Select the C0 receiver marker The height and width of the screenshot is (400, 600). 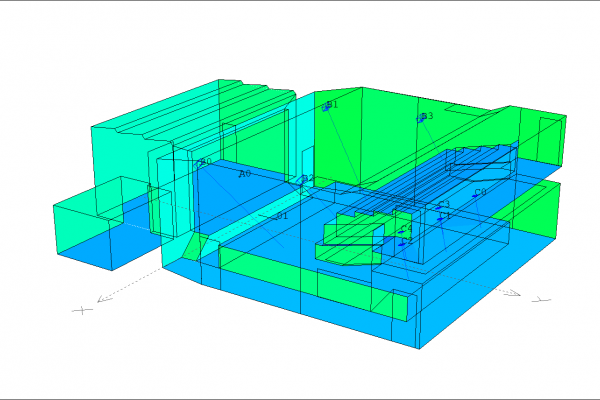(475, 196)
